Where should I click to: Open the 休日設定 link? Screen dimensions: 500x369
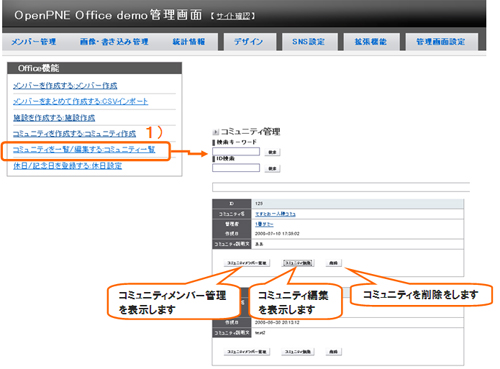67,166
